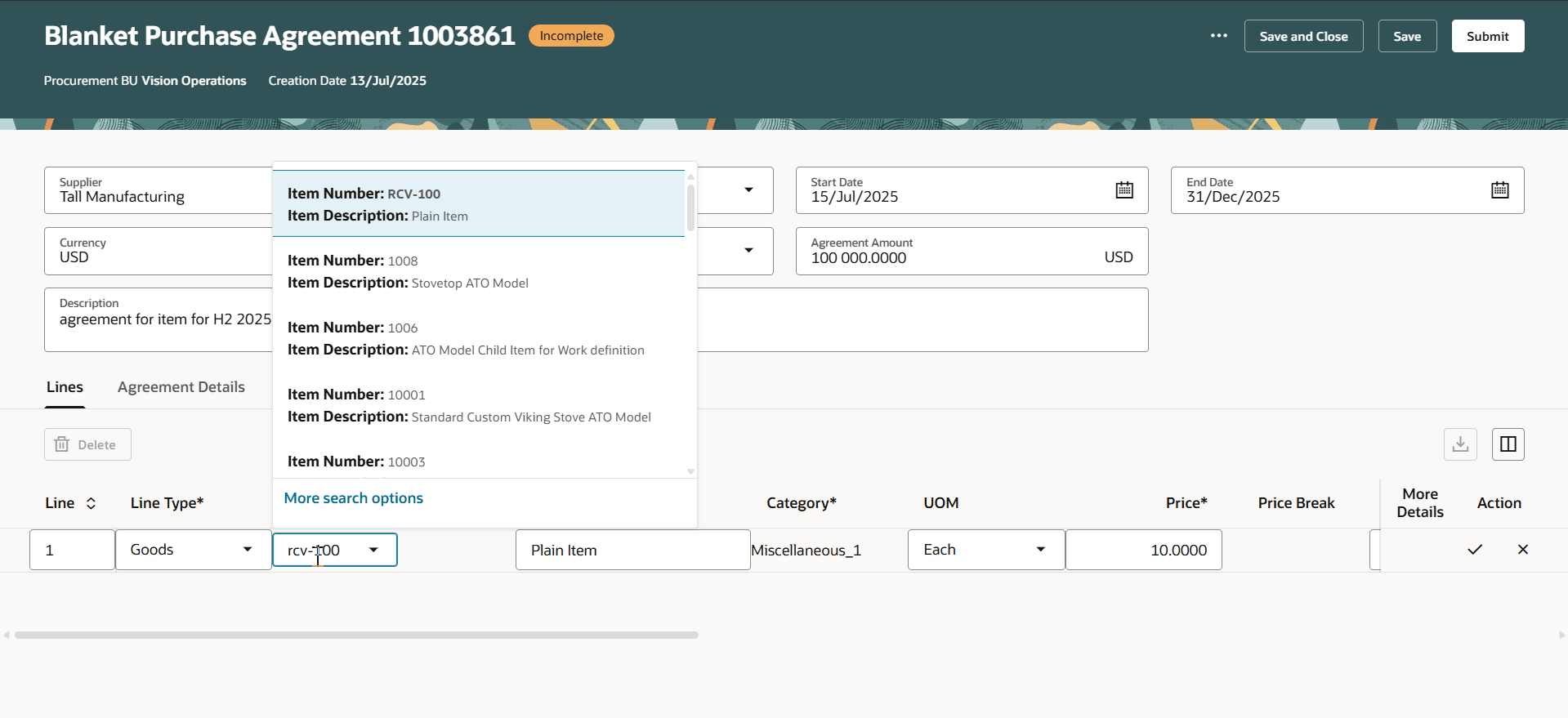Toggle the item rcv-100 dropdown arrow

tap(373, 550)
